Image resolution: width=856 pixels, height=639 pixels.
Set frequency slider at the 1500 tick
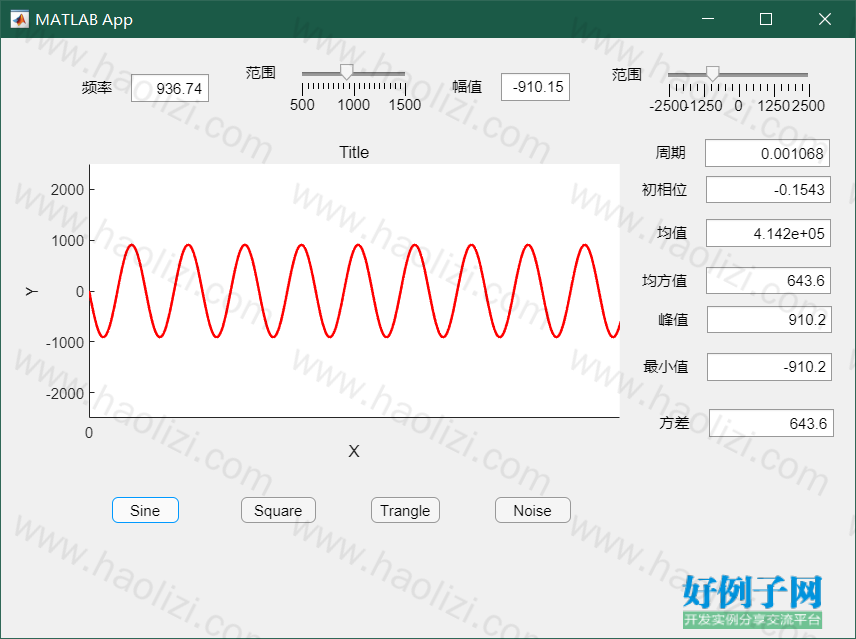pyautogui.click(x=405, y=88)
